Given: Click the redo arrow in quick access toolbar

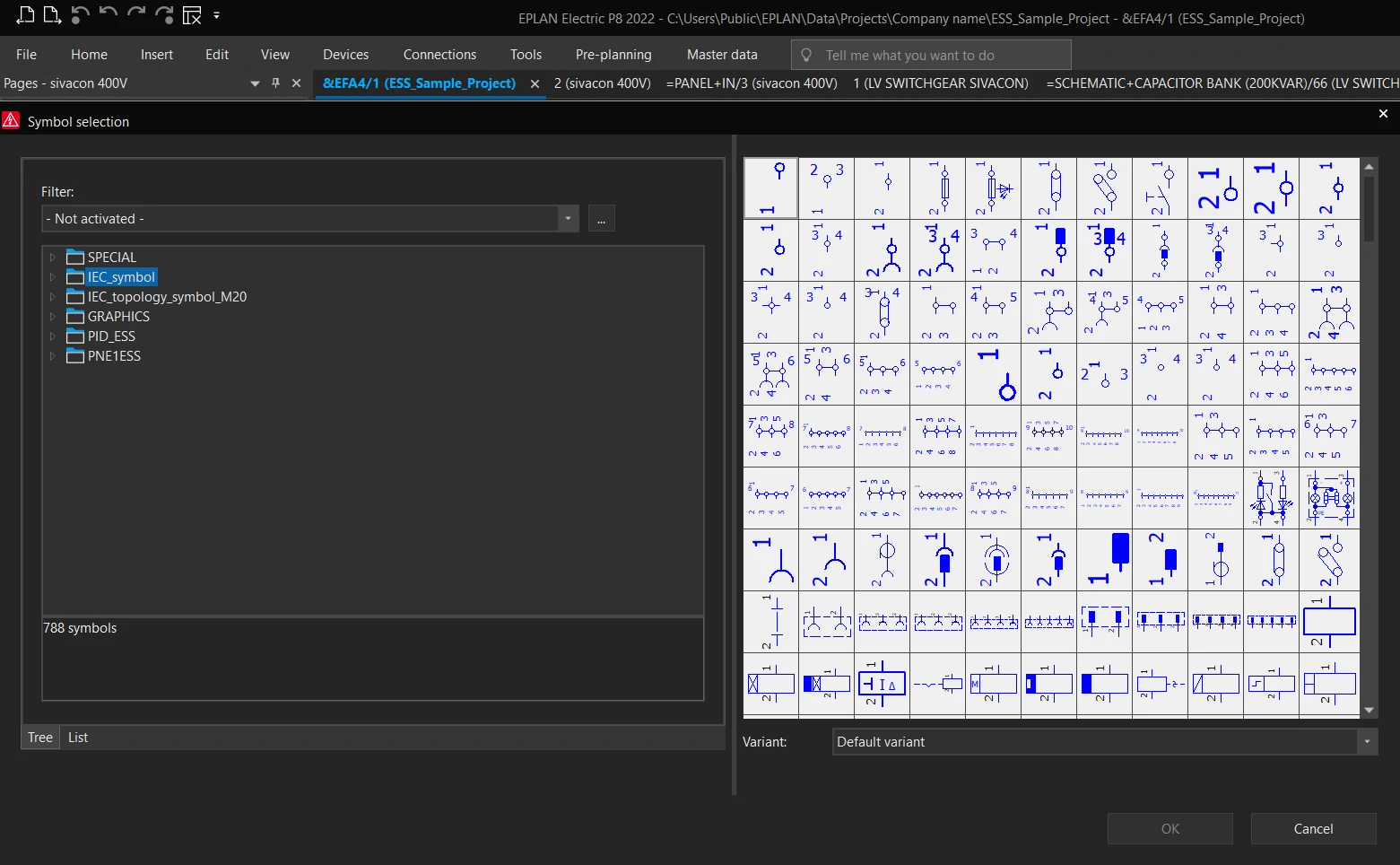Looking at the screenshot, I should tap(136, 14).
